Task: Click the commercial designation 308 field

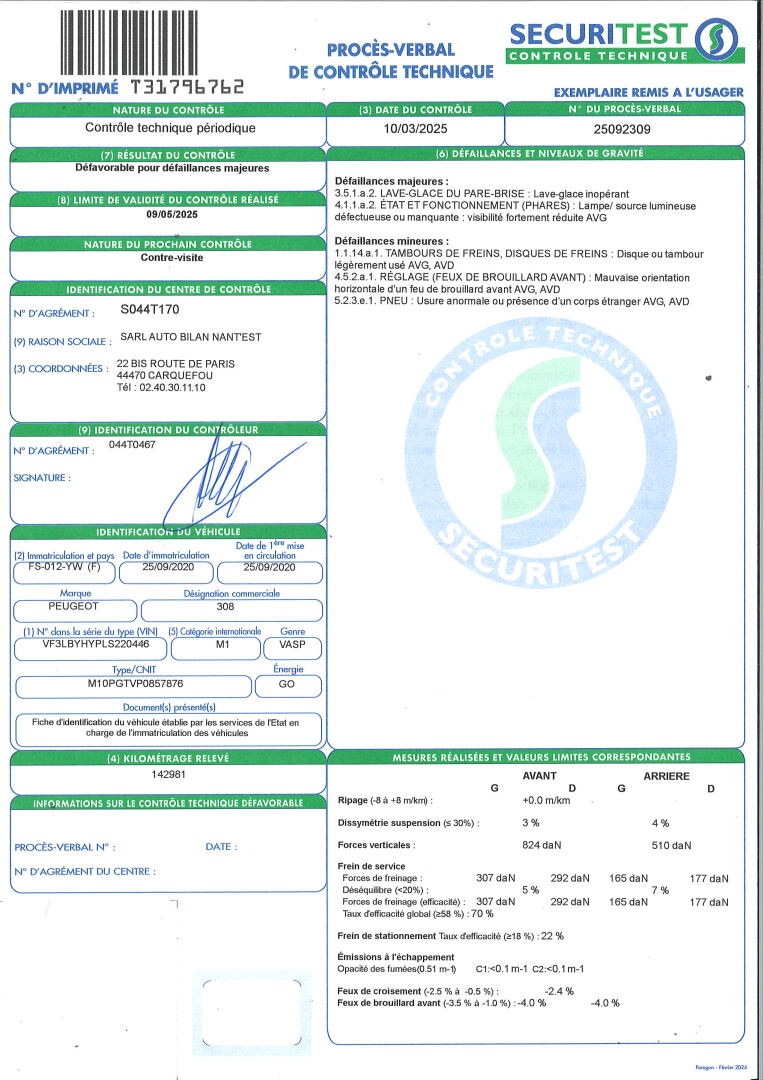Action: tap(231, 610)
